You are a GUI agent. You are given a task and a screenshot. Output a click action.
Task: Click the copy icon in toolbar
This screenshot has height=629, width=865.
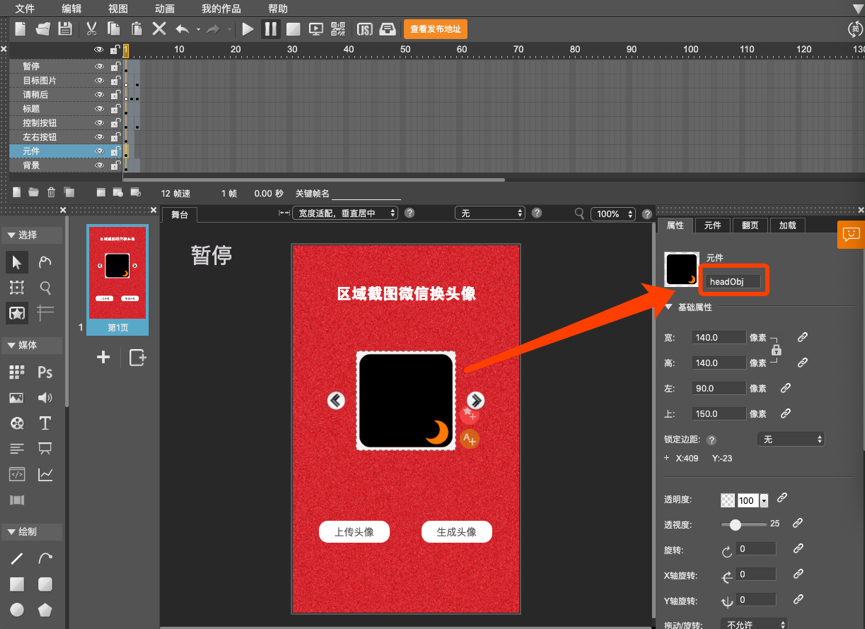tap(114, 29)
